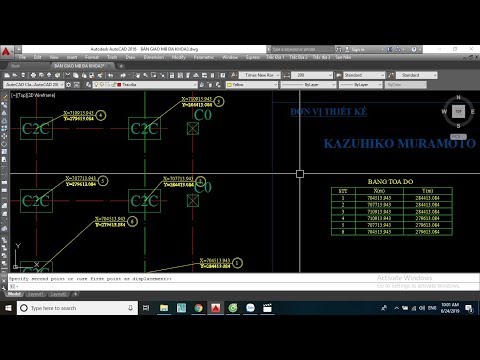This screenshot has height=360, width=480.
Task: Open the first Standard table style dropdown
Action: coord(364,75)
